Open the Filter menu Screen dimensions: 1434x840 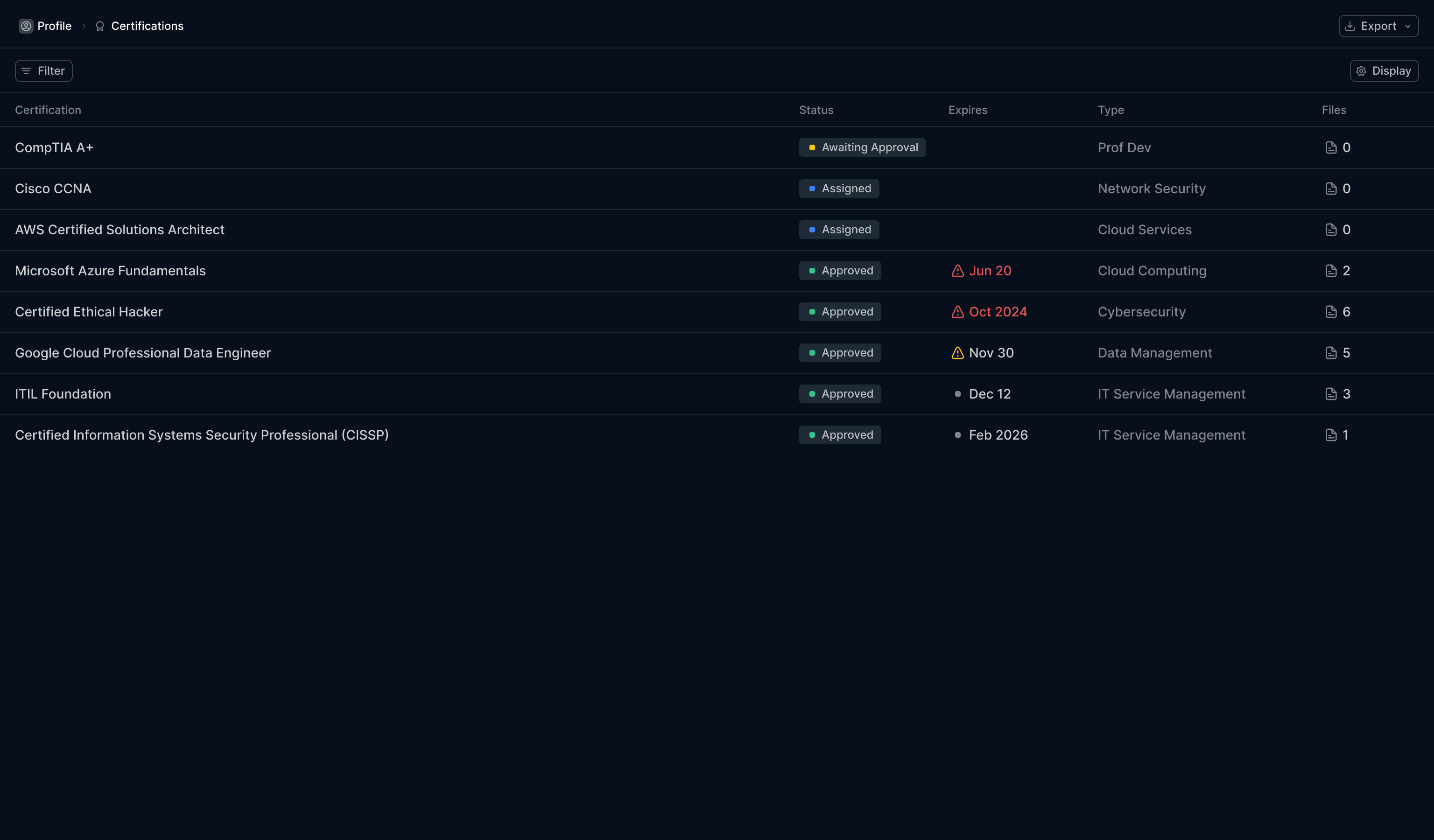coord(44,71)
